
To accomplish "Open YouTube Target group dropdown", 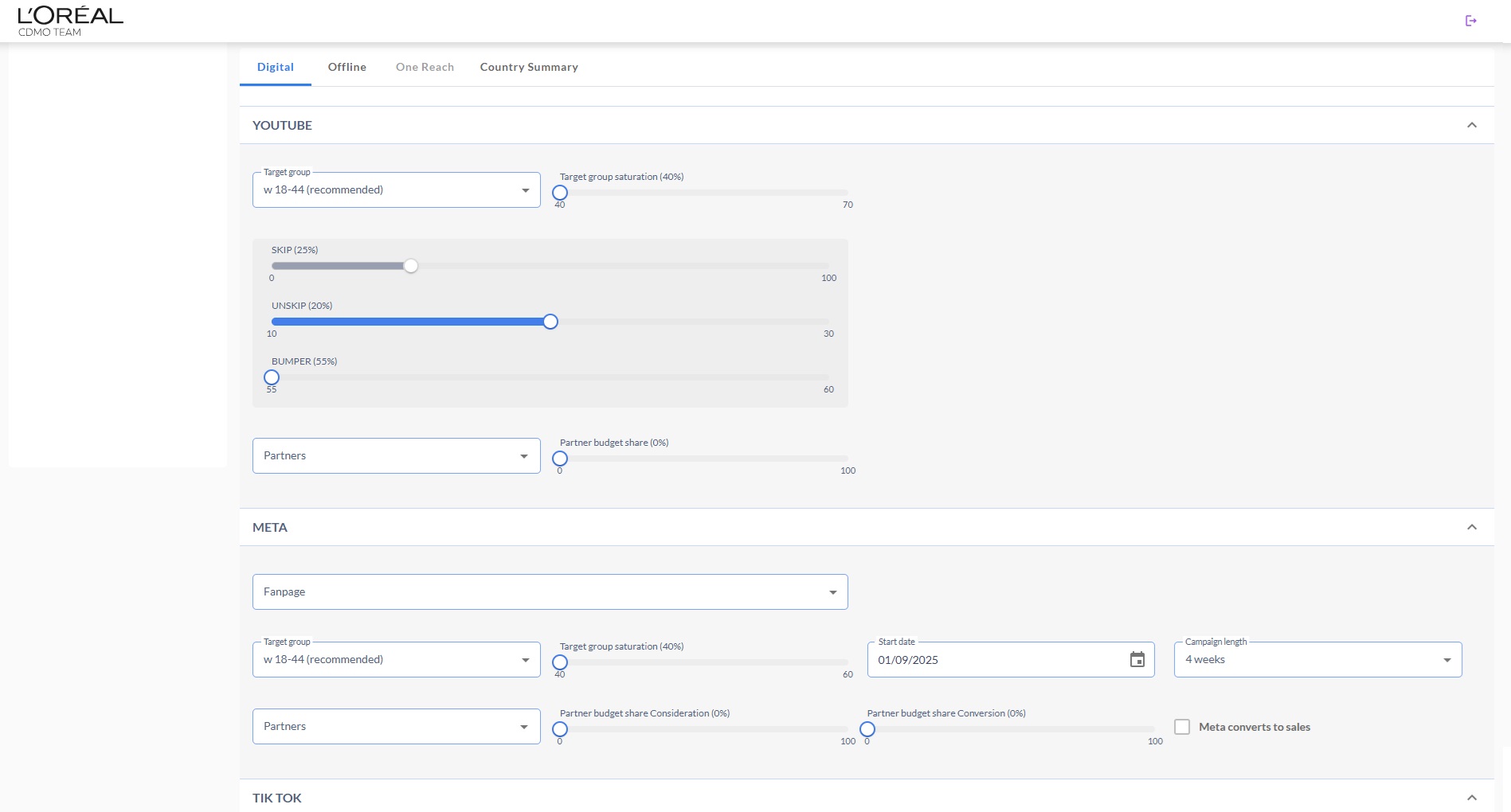I will tap(396, 190).
